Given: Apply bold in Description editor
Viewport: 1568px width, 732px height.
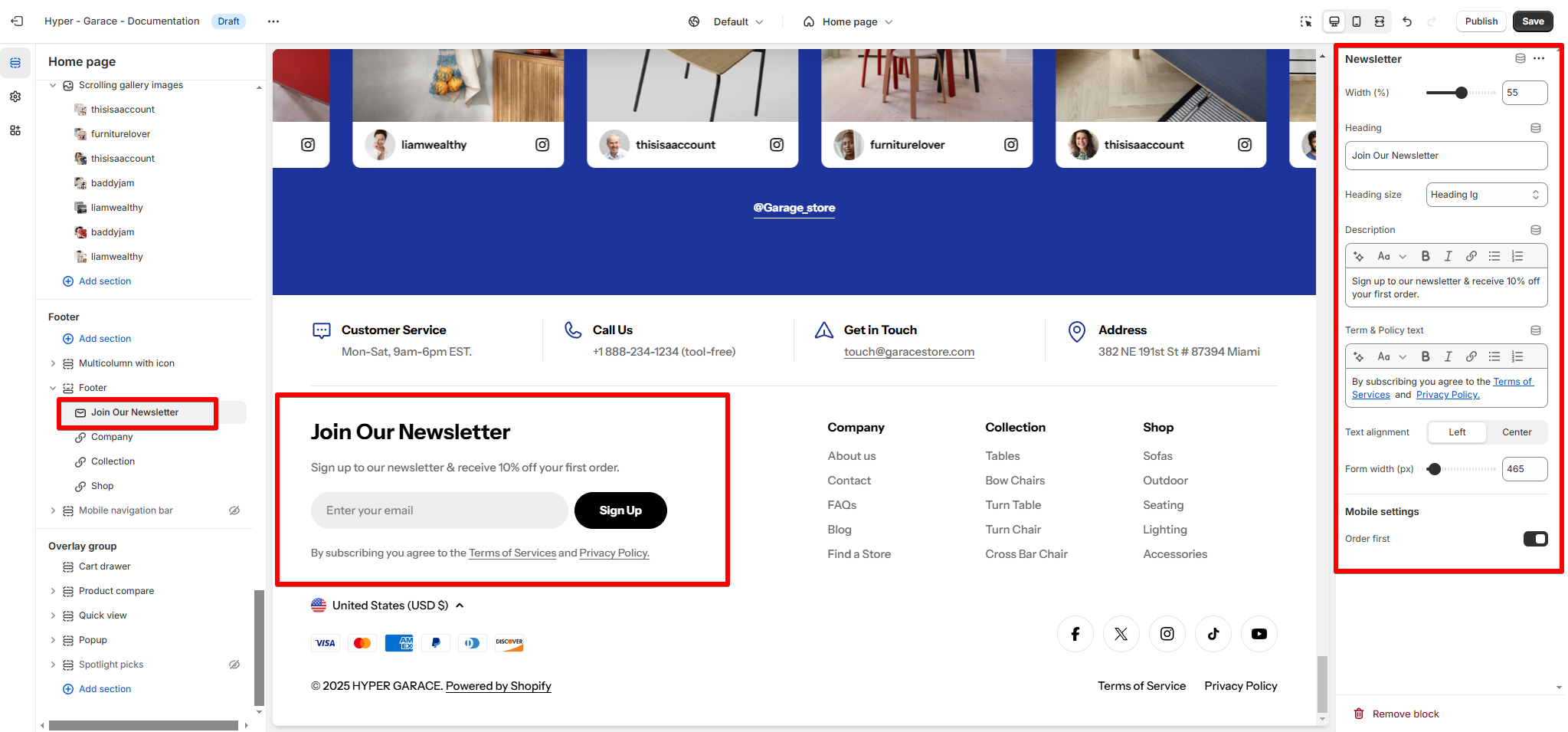Looking at the screenshot, I should coord(1426,256).
